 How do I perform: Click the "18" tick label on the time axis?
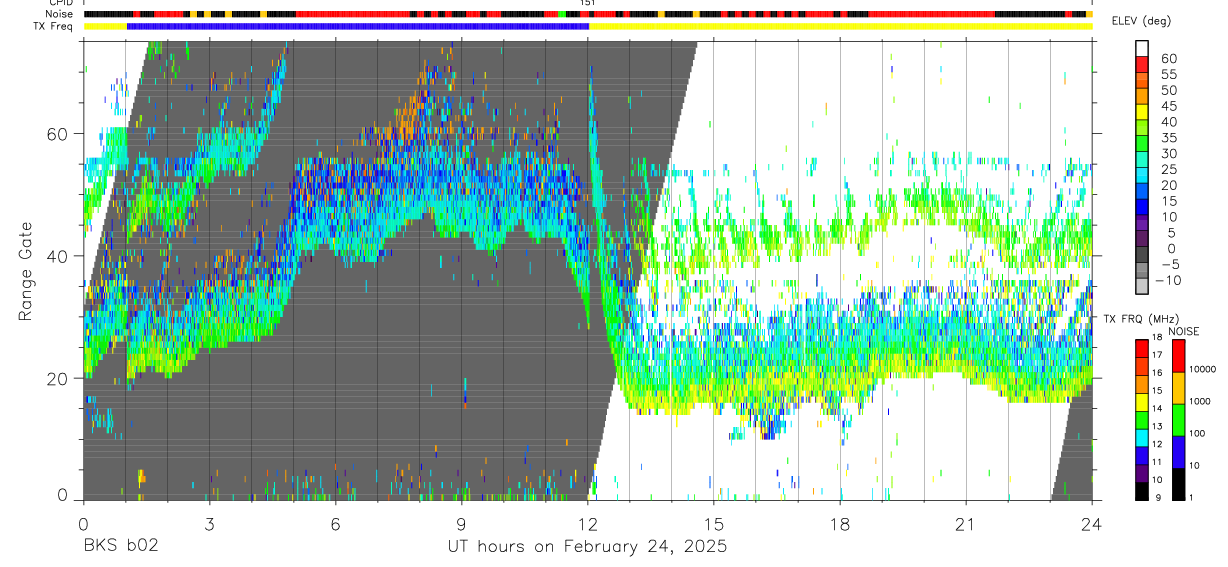pos(840,523)
